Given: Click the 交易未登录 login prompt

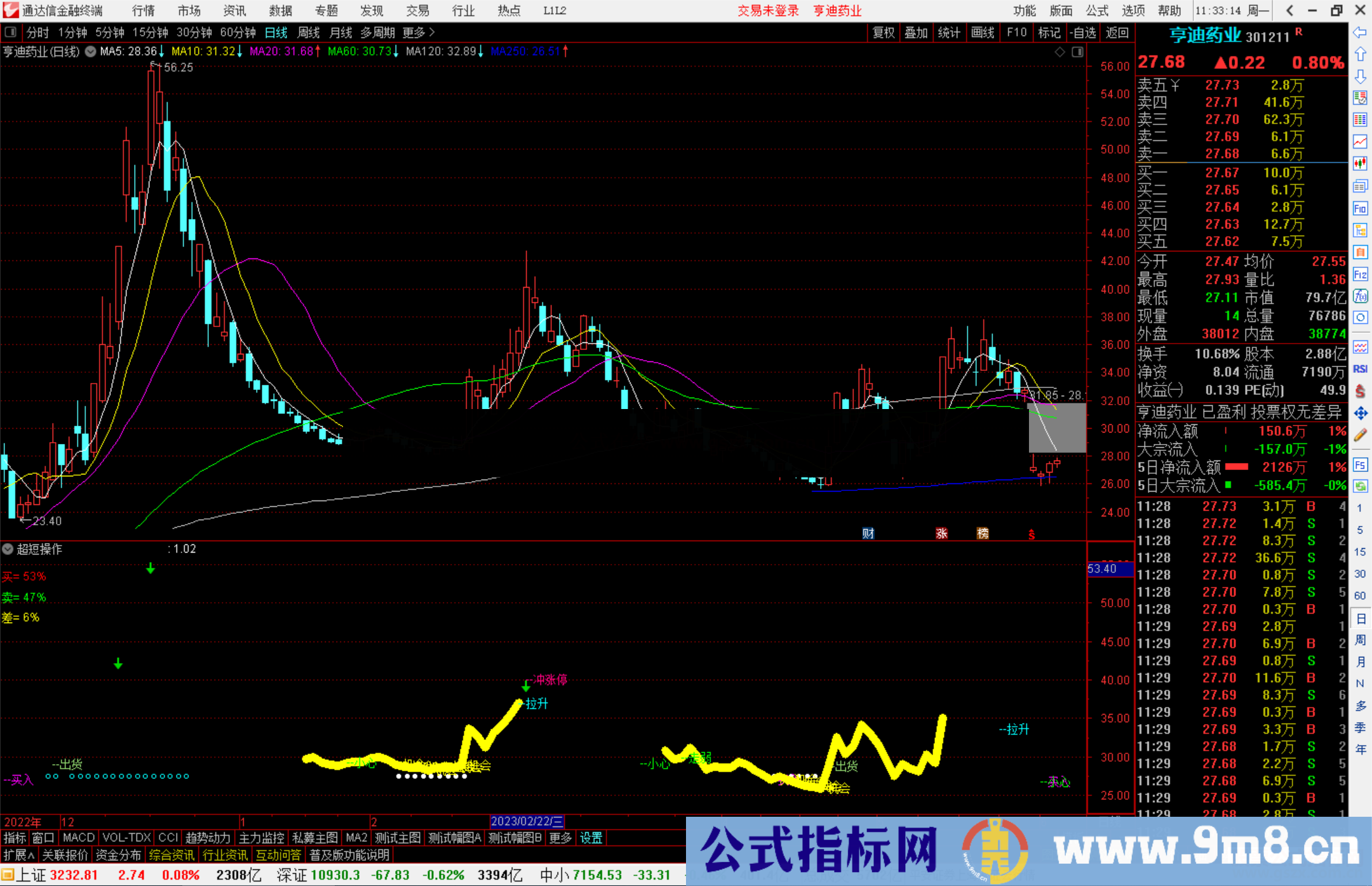Looking at the screenshot, I should [768, 10].
